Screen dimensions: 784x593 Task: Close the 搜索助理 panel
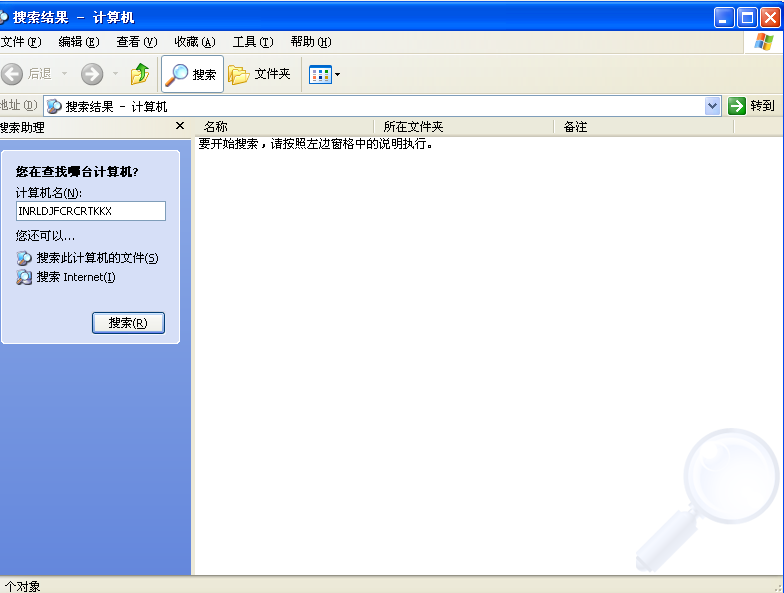coord(180,126)
